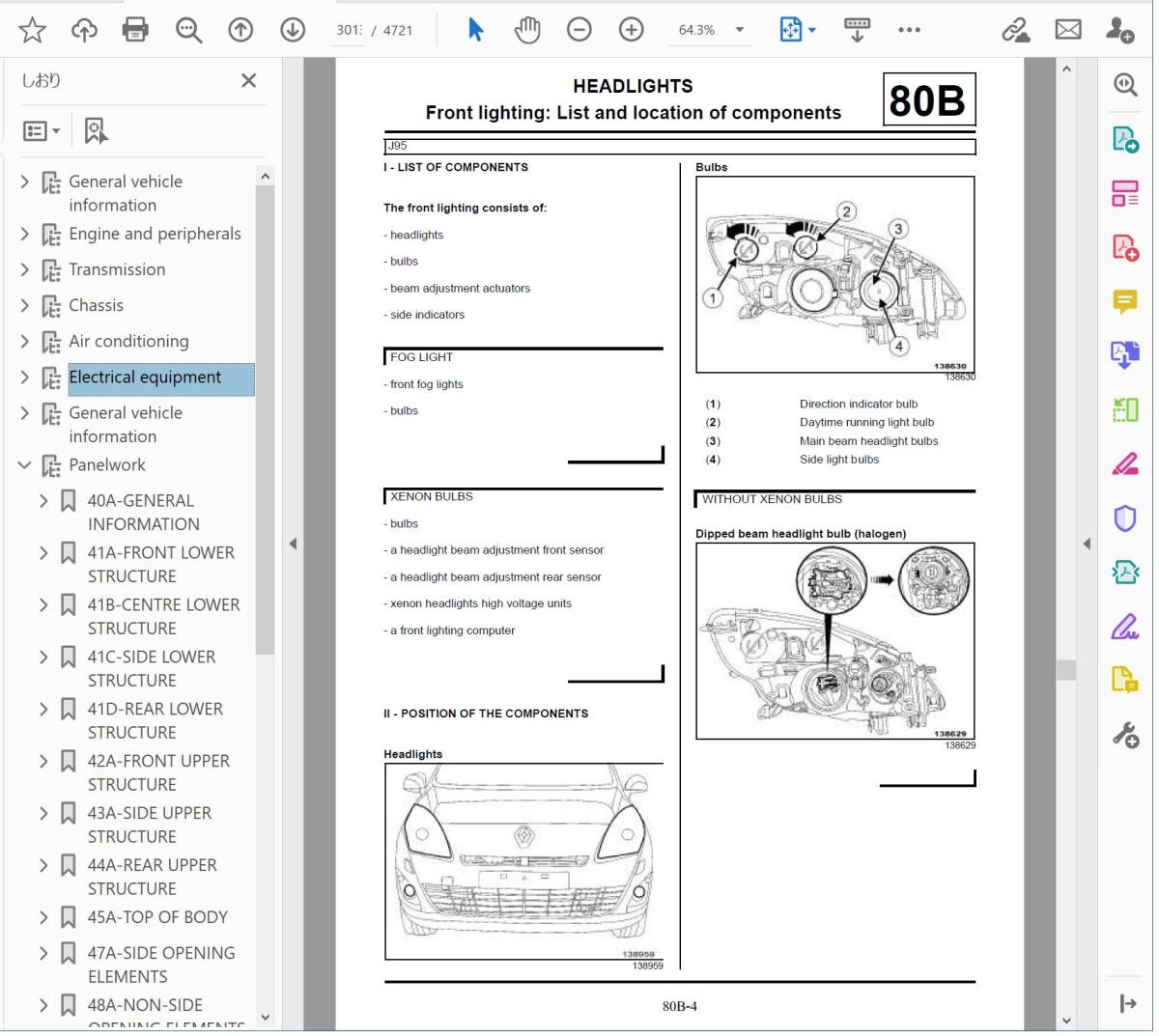Collapse the left navigation pane with the arrow handle
1159x1036 pixels.
pyautogui.click(x=293, y=545)
